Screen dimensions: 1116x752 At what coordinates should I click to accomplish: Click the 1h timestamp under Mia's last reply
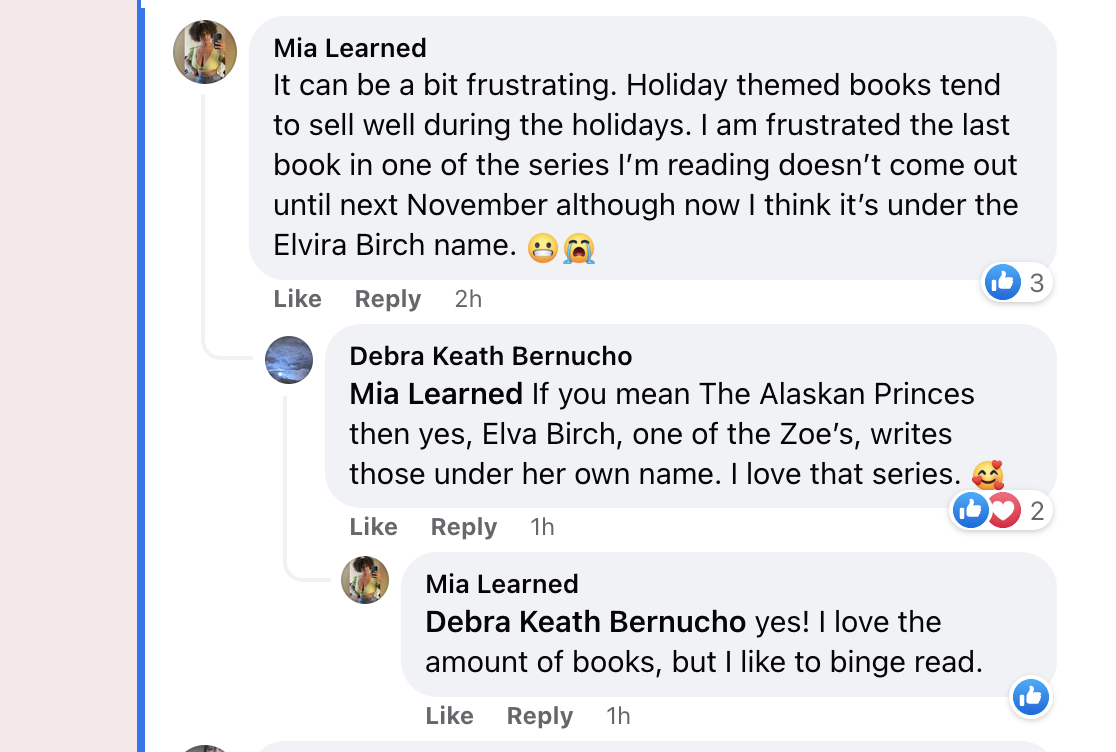point(618,716)
